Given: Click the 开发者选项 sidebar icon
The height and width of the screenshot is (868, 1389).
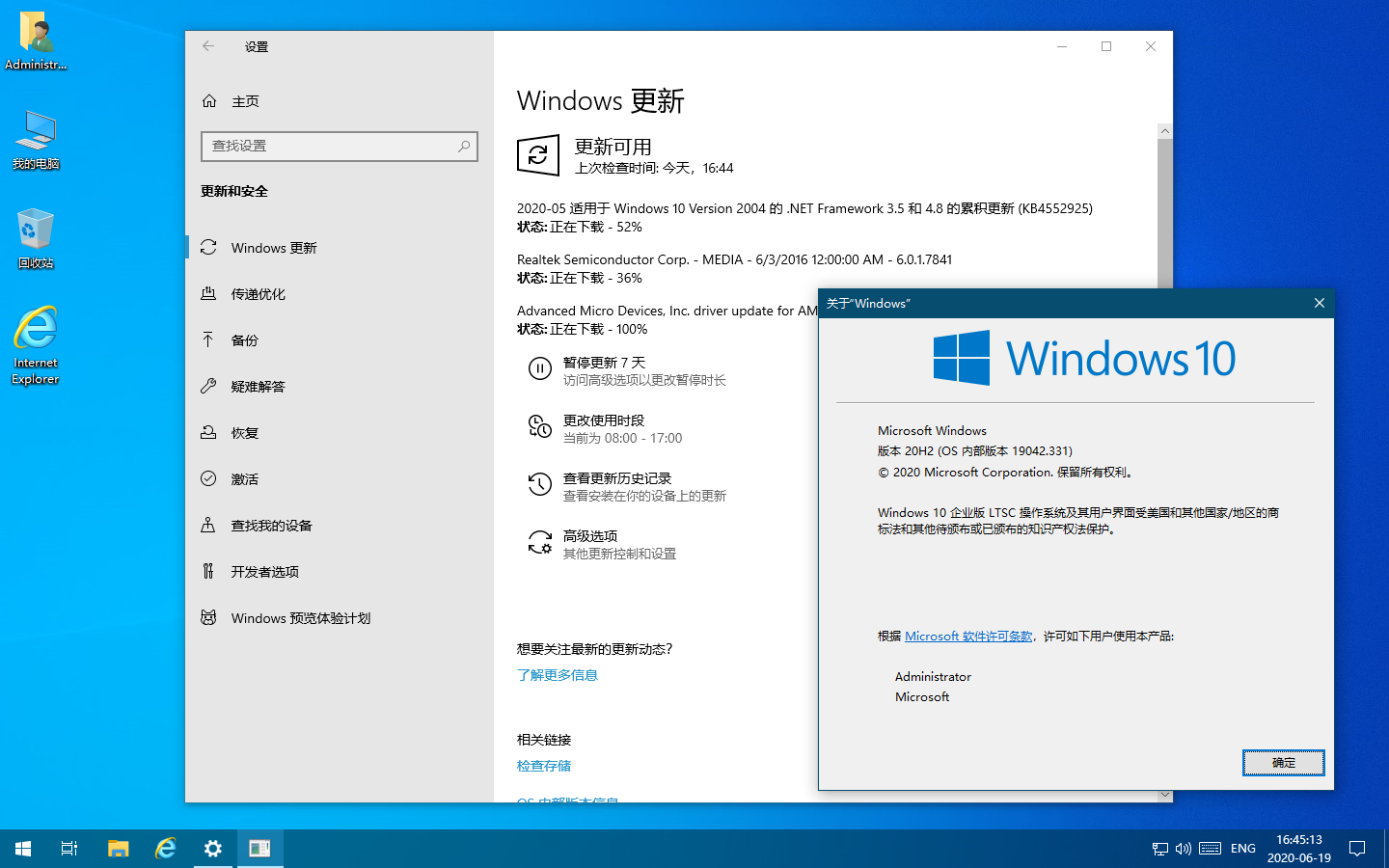Looking at the screenshot, I should click(208, 571).
